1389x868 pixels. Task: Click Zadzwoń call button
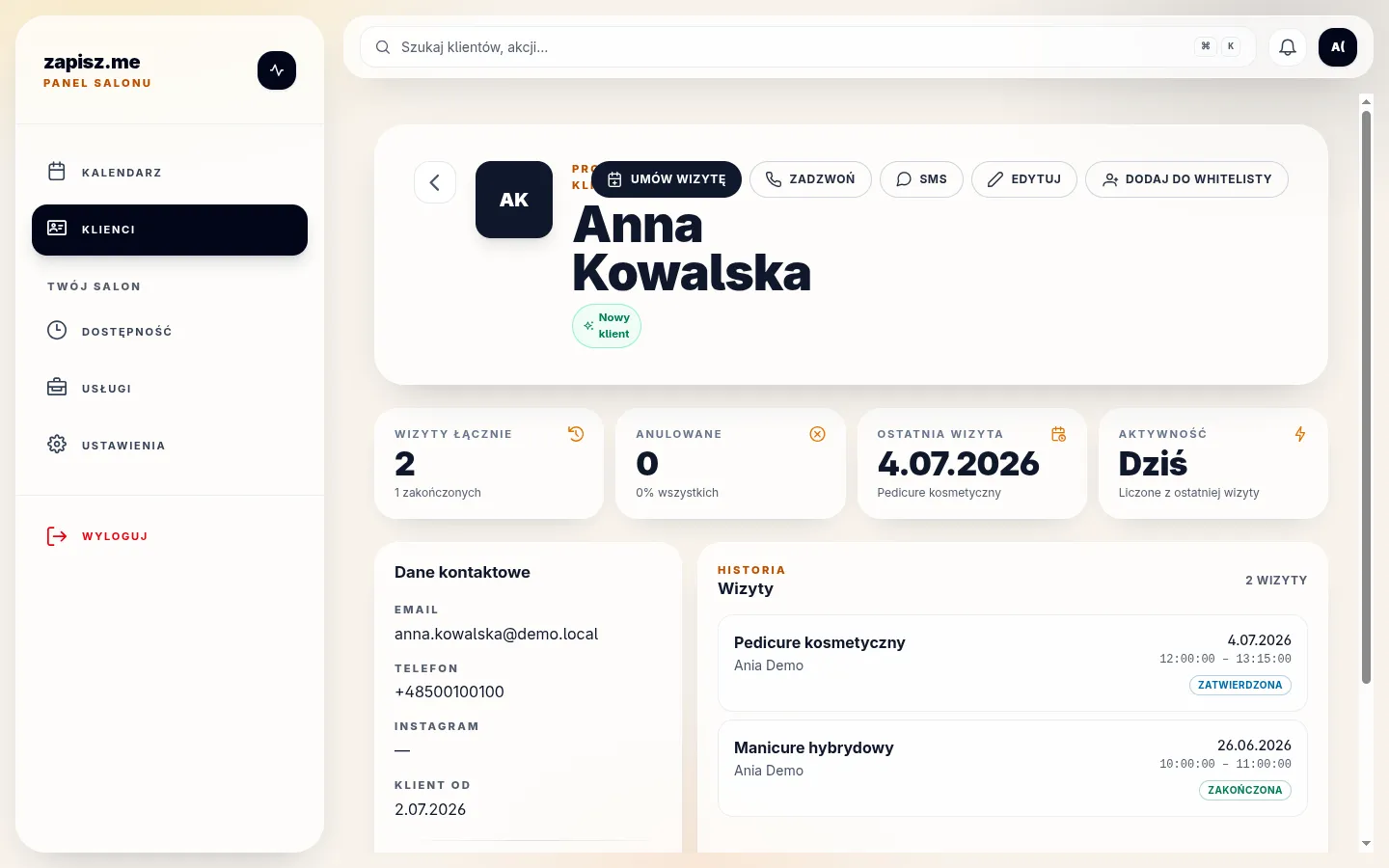tap(810, 179)
